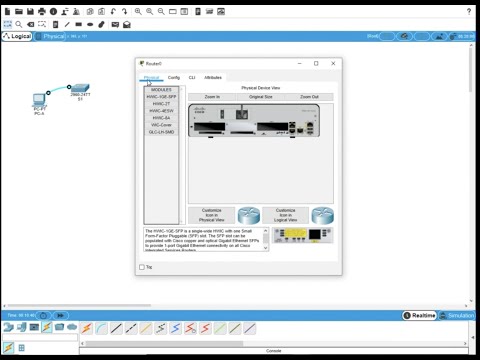Pick the copper cross-over dashed cable

[x=131, y=329]
